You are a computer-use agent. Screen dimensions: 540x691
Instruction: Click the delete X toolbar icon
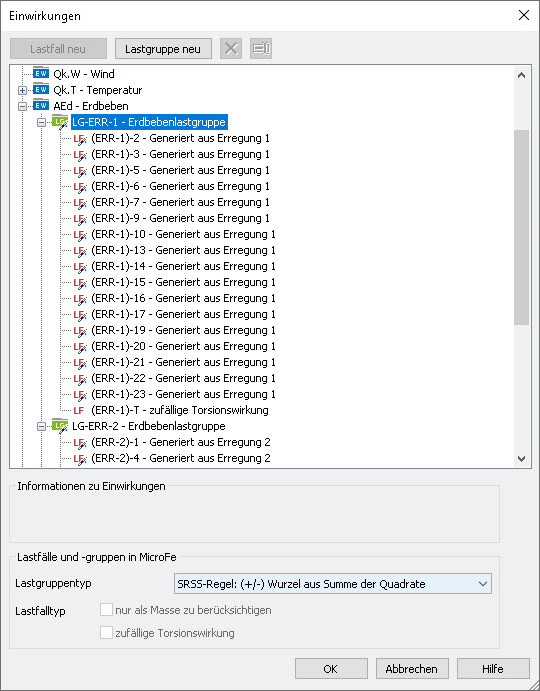coord(231,48)
